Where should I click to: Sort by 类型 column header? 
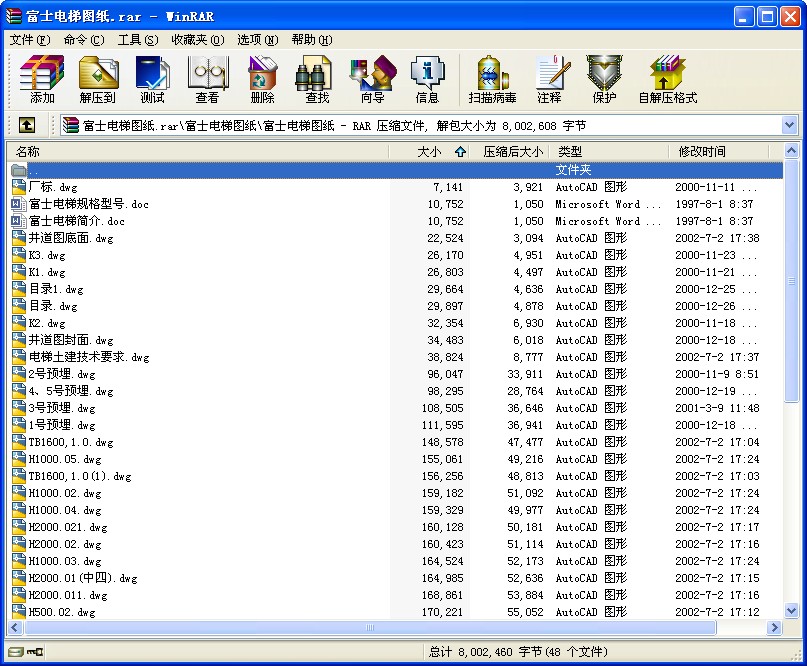pyautogui.click(x=609, y=151)
